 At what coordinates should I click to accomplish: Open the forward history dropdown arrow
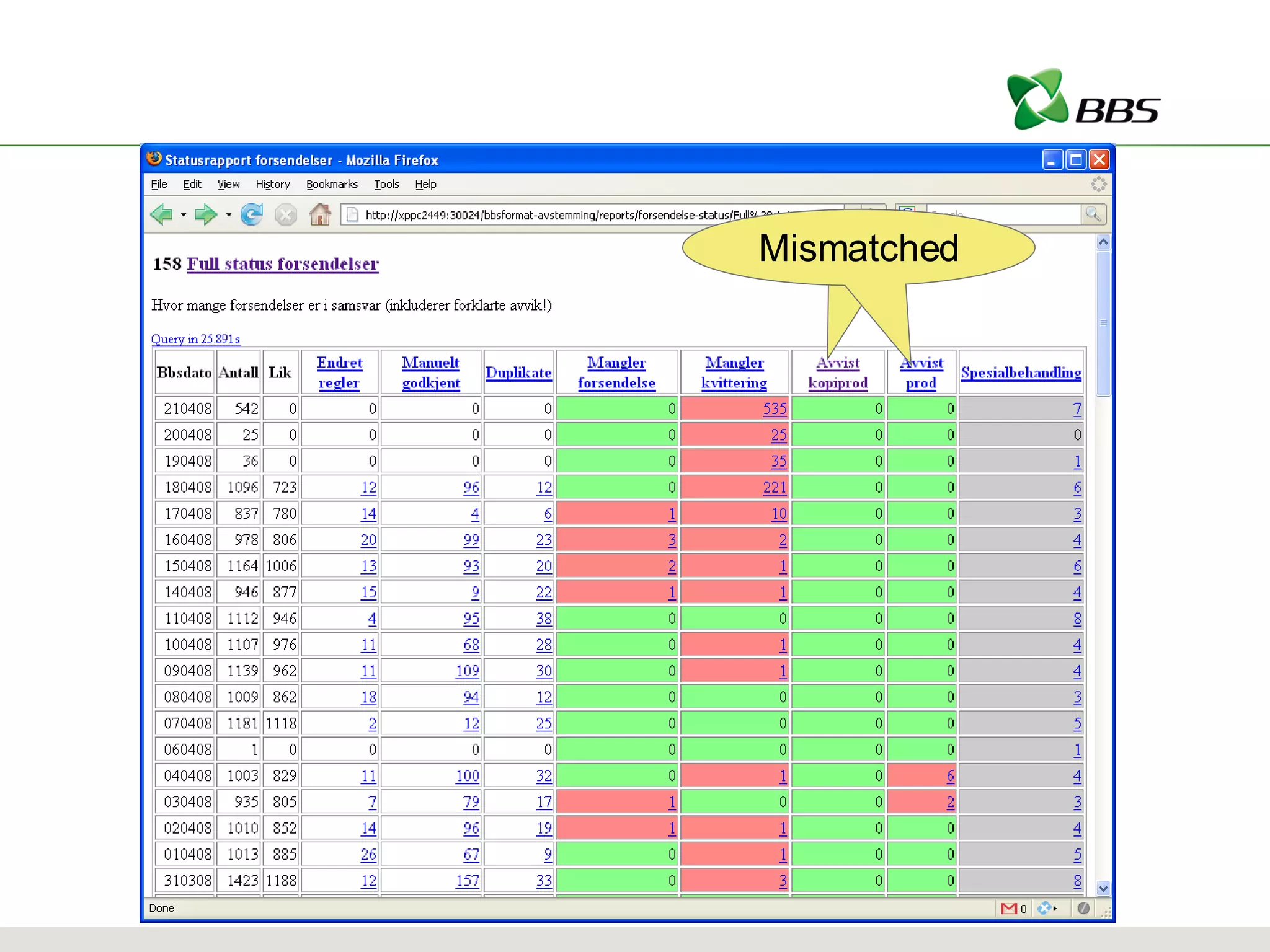click(229, 215)
